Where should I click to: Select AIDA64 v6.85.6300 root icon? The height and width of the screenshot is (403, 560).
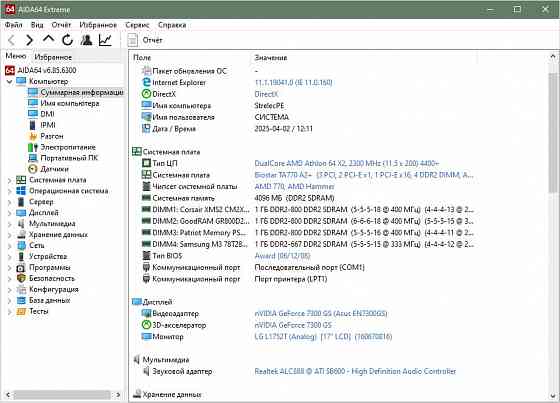coord(10,70)
